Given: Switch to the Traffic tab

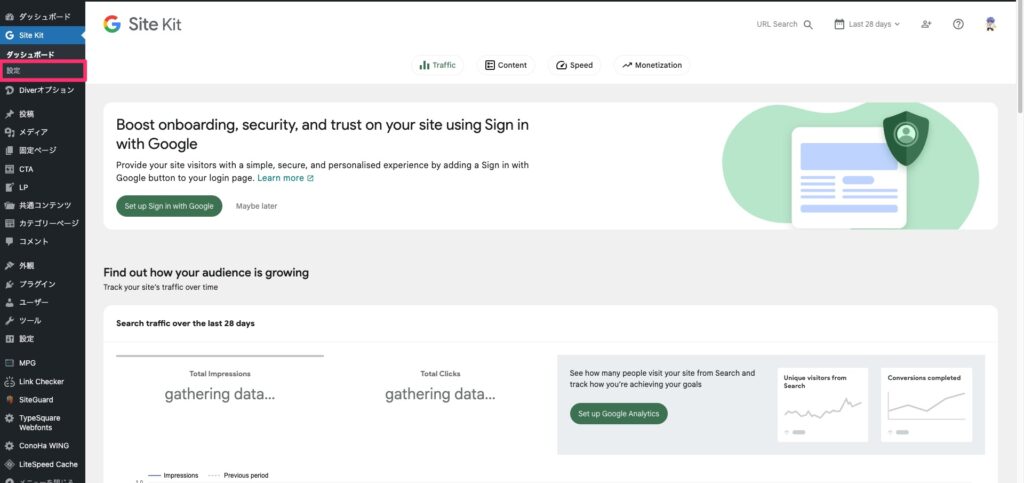Looking at the screenshot, I should coord(438,65).
